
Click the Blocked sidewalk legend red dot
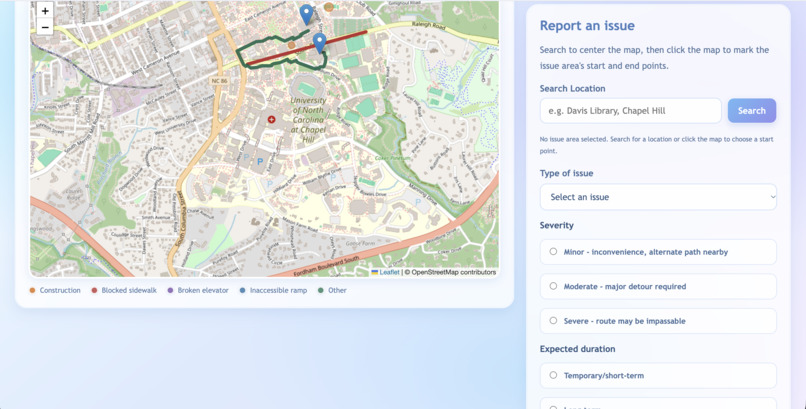94,290
